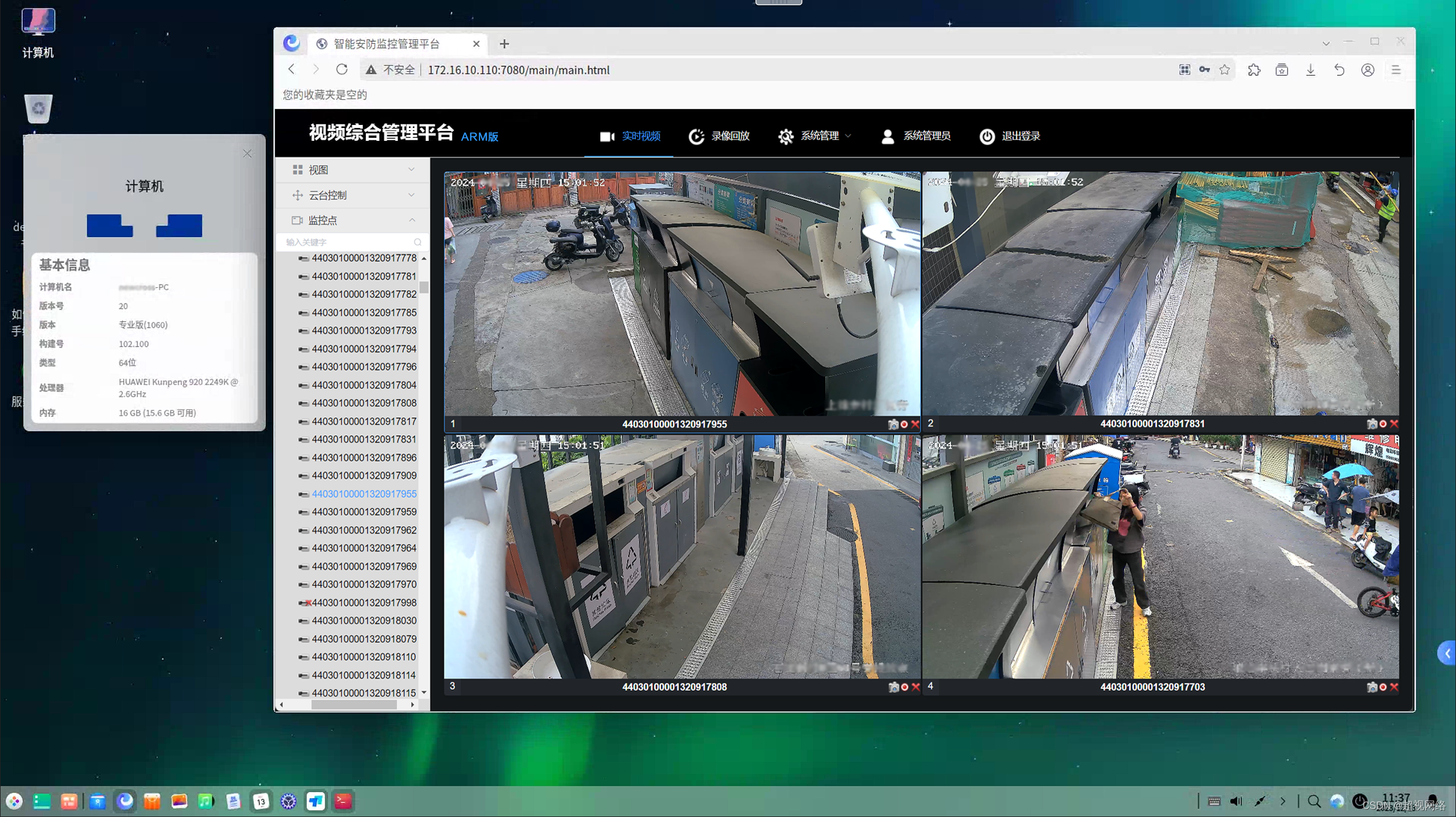Click horizontal scrollbar under camera list

pos(354,705)
